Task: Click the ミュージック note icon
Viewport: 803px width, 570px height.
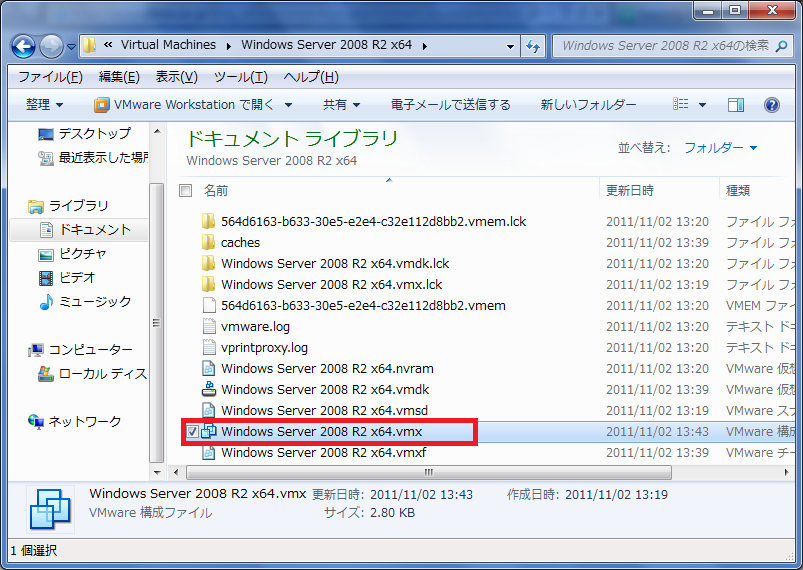Action: tap(46, 302)
